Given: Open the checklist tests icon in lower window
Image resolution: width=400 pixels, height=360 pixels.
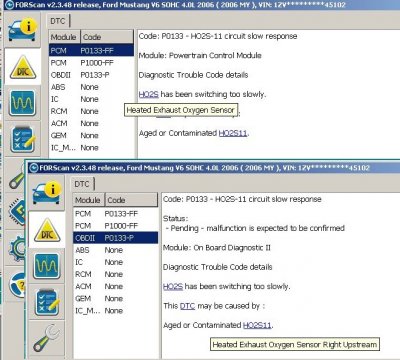Looking at the screenshot, I should pos(47,302).
